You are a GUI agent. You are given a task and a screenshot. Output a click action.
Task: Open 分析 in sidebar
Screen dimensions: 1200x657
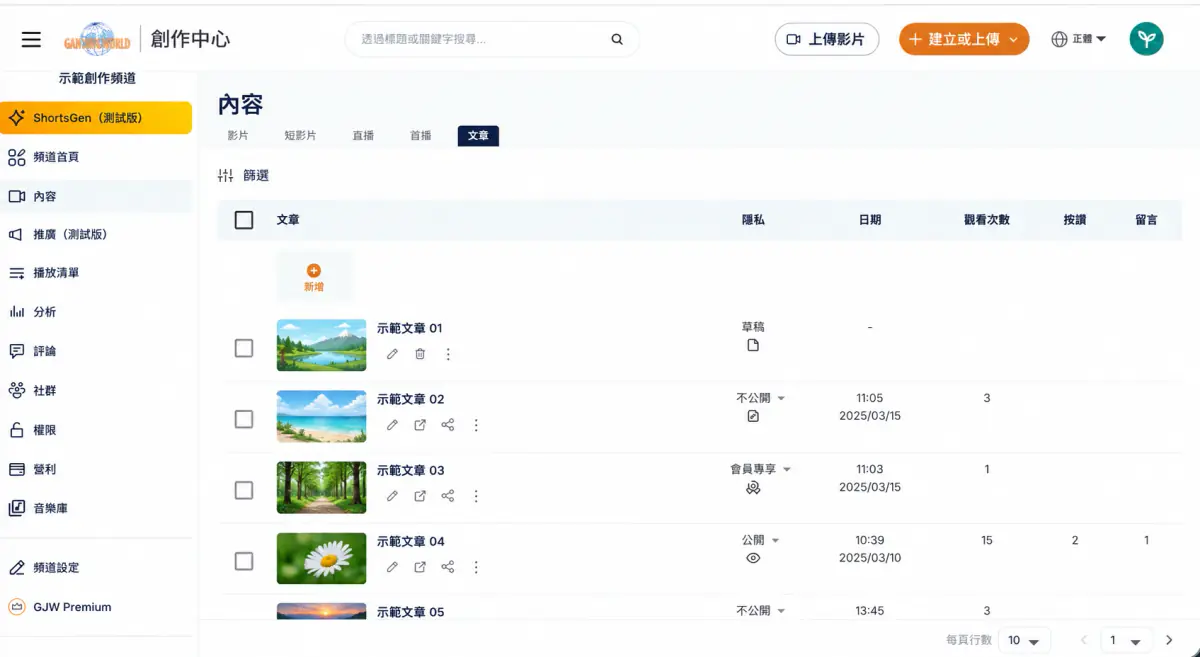[x=96, y=312]
